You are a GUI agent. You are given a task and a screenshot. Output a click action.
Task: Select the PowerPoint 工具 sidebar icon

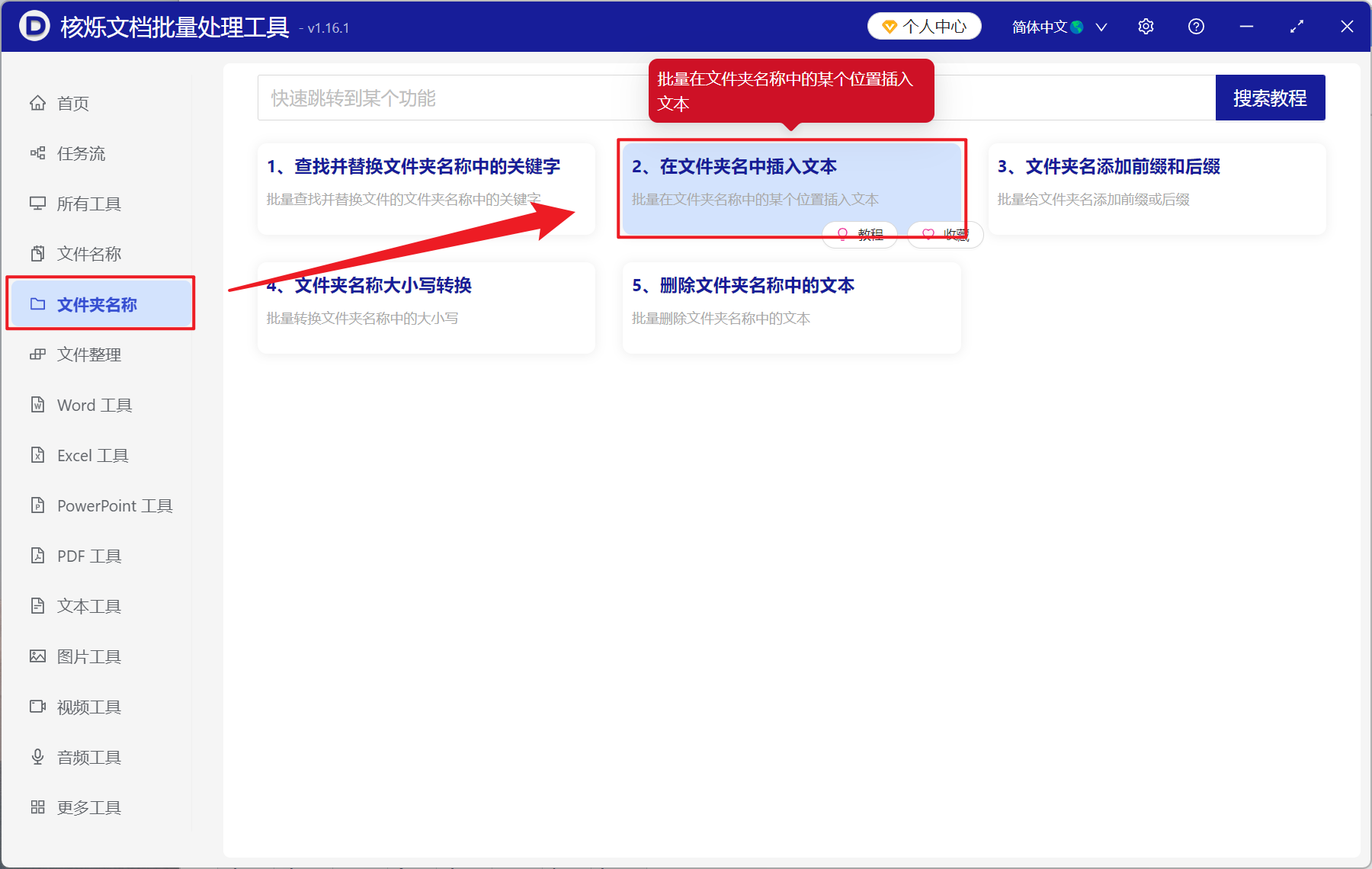point(113,505)
